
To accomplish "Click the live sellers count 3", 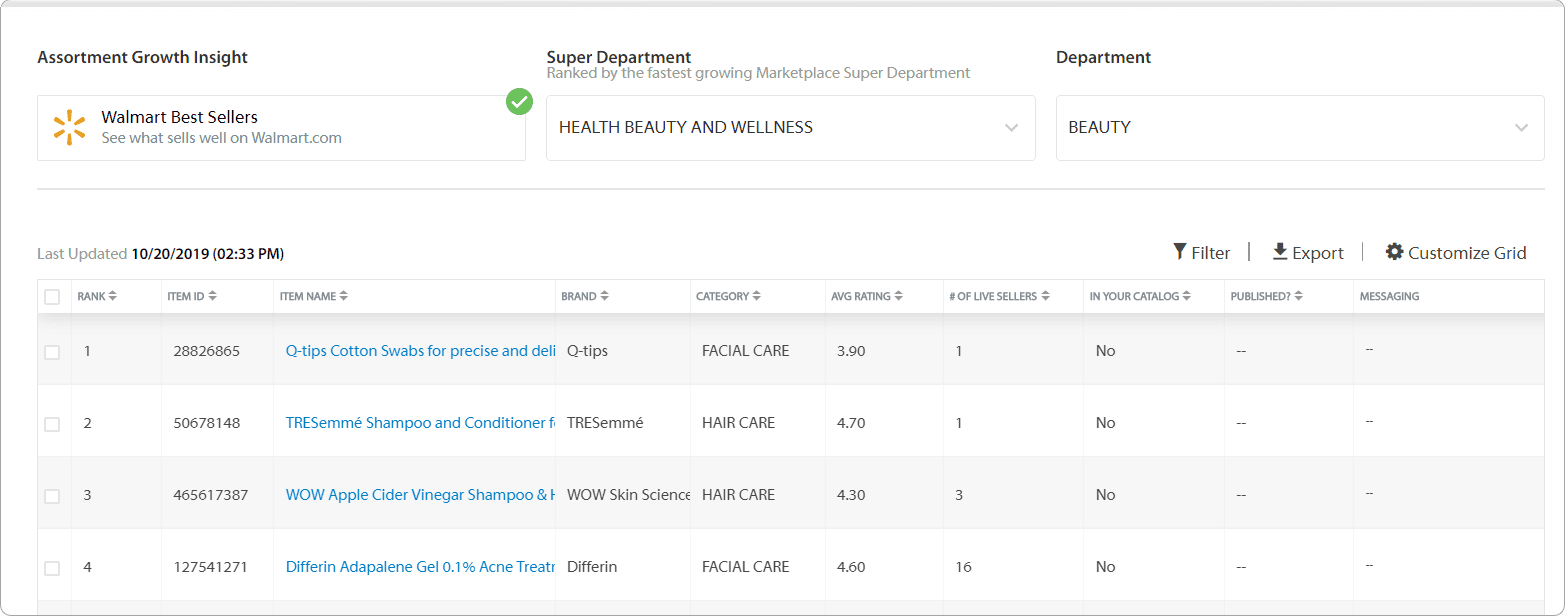I will [959, 495].
